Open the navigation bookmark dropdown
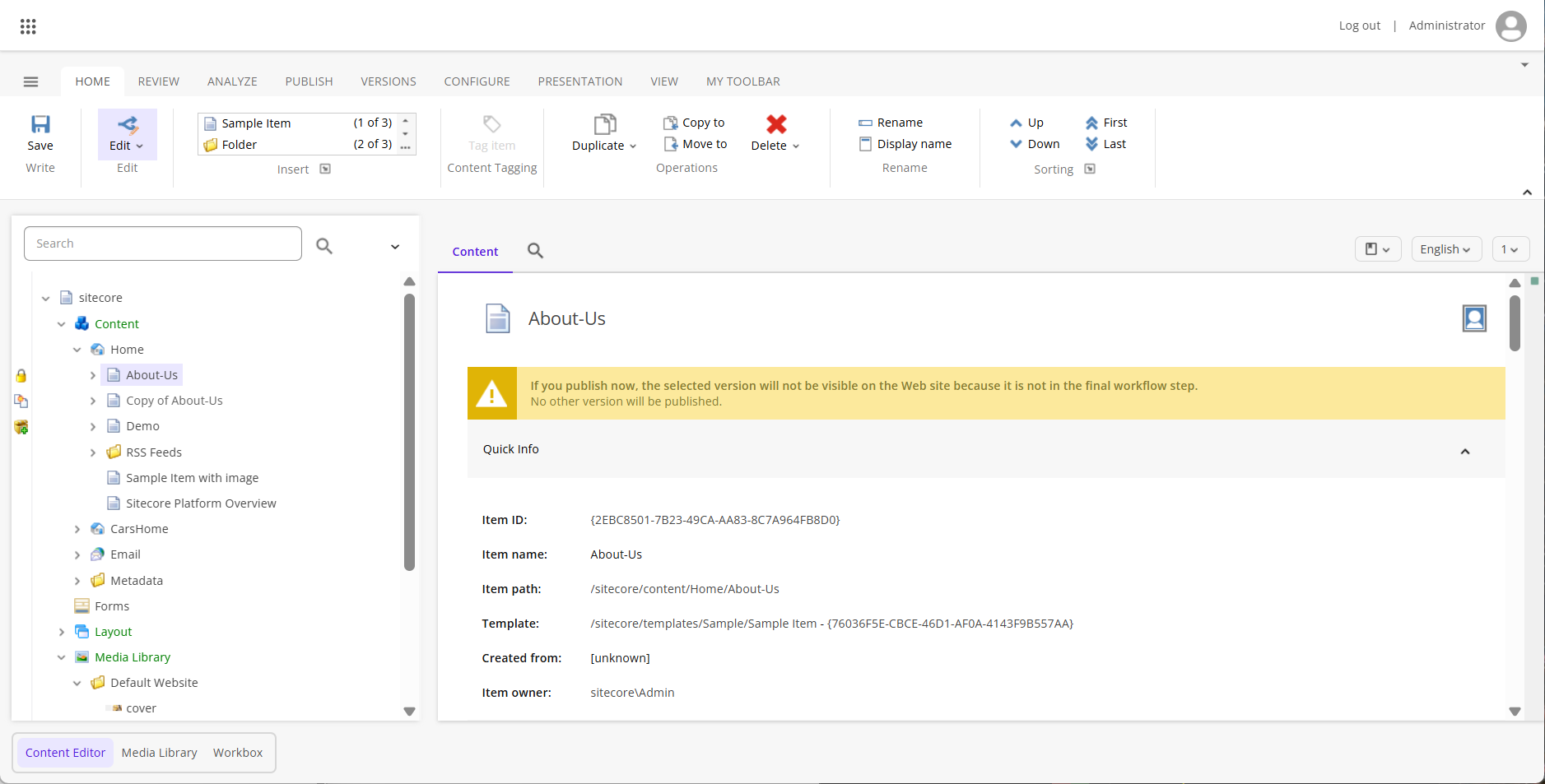Viewport: 1545px width, 784px height. [x=1378, y=249]
